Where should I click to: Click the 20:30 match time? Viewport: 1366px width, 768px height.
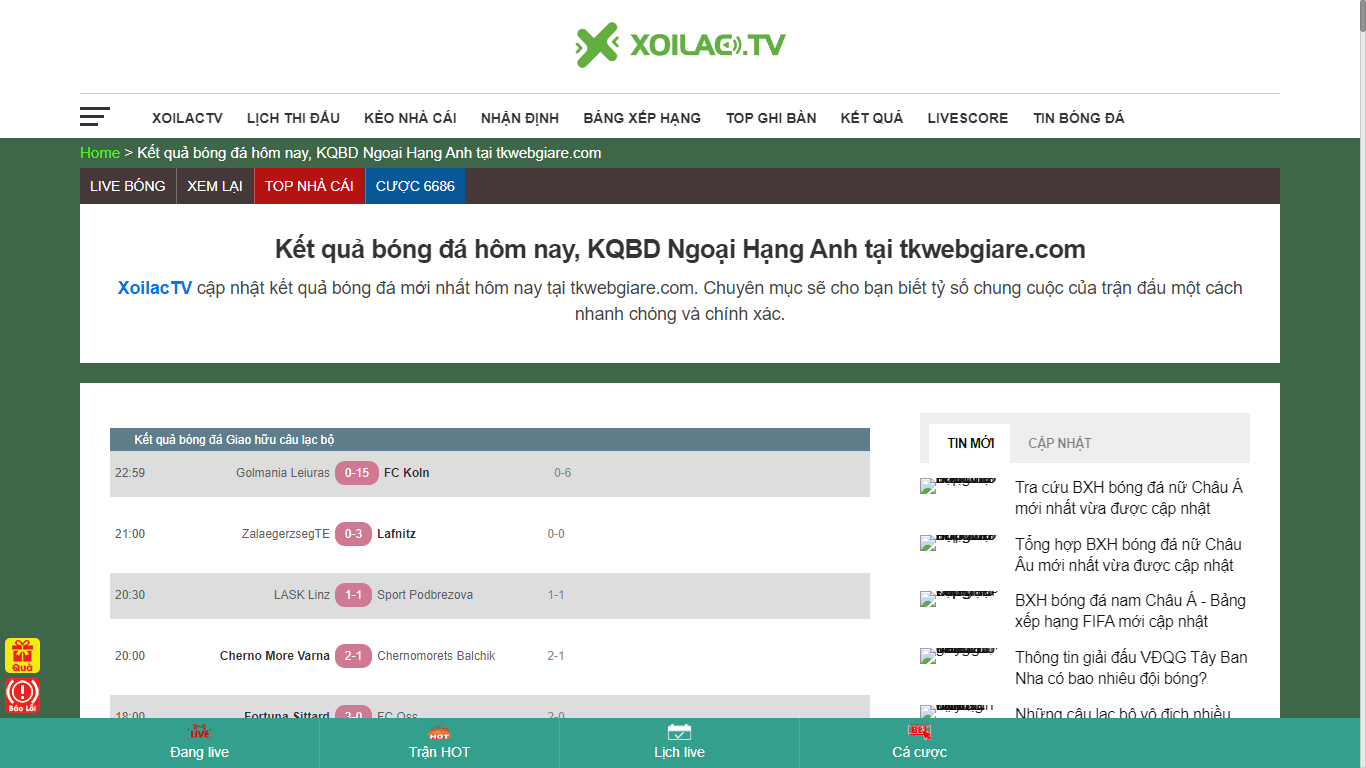130,595
